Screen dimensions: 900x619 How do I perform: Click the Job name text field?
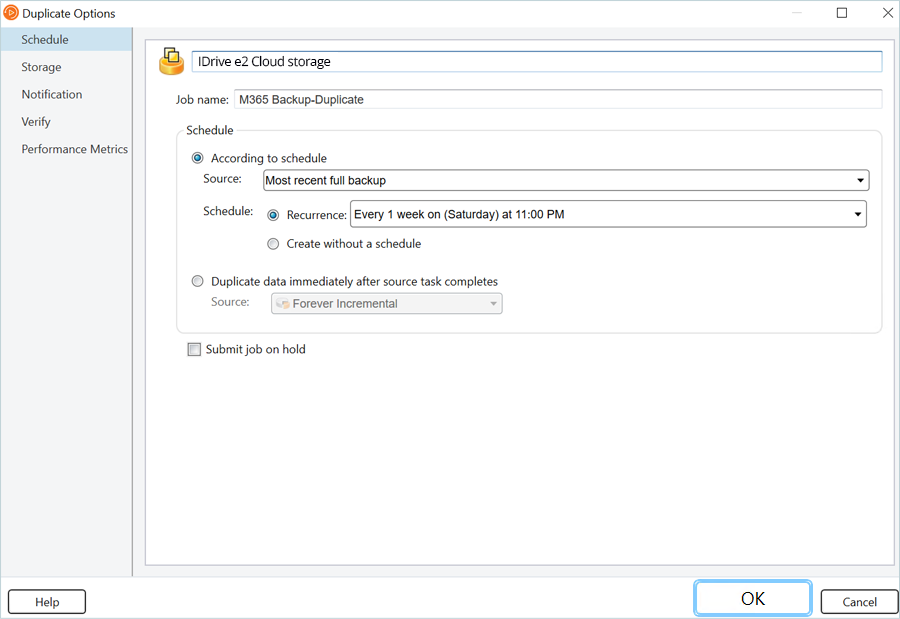[x=557, y=99]
